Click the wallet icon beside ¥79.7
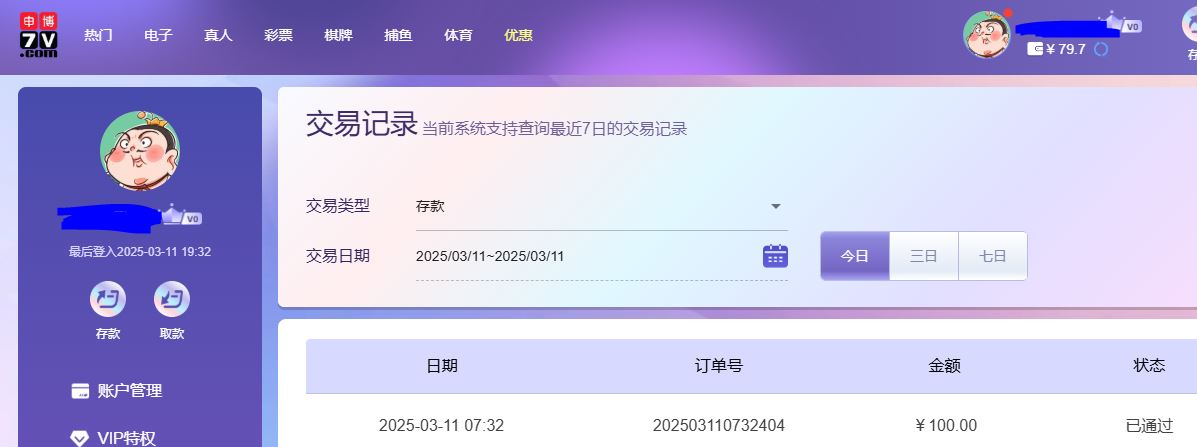This screenshot has height=447, width=1197. pyautogui.click(x=1035, y=49)
